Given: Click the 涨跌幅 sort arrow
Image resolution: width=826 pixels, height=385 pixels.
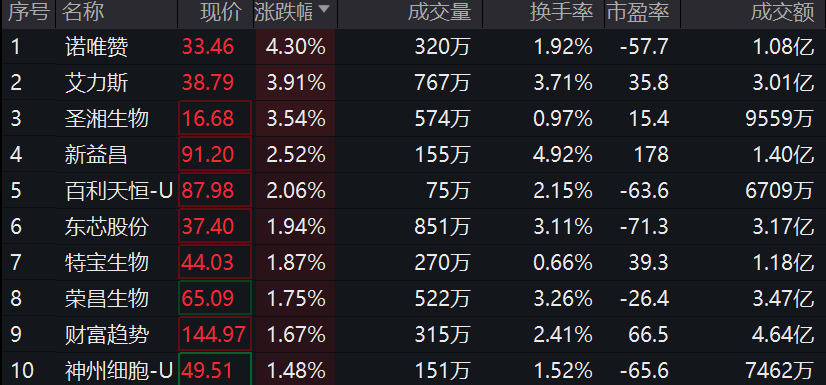Looking at the screenshot, I should (323, 9).
